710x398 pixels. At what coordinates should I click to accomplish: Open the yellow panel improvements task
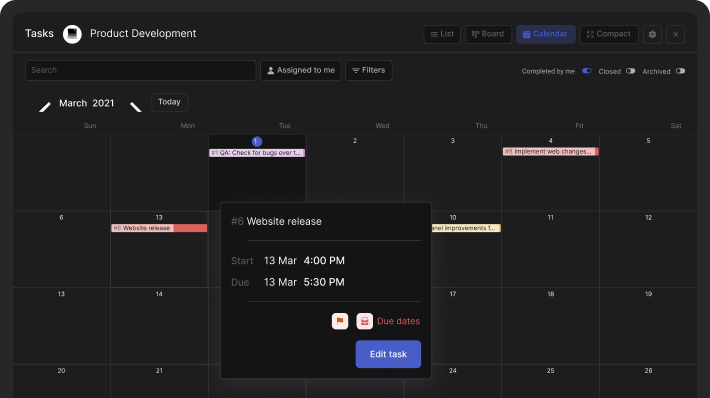click(x=466, y=228)
